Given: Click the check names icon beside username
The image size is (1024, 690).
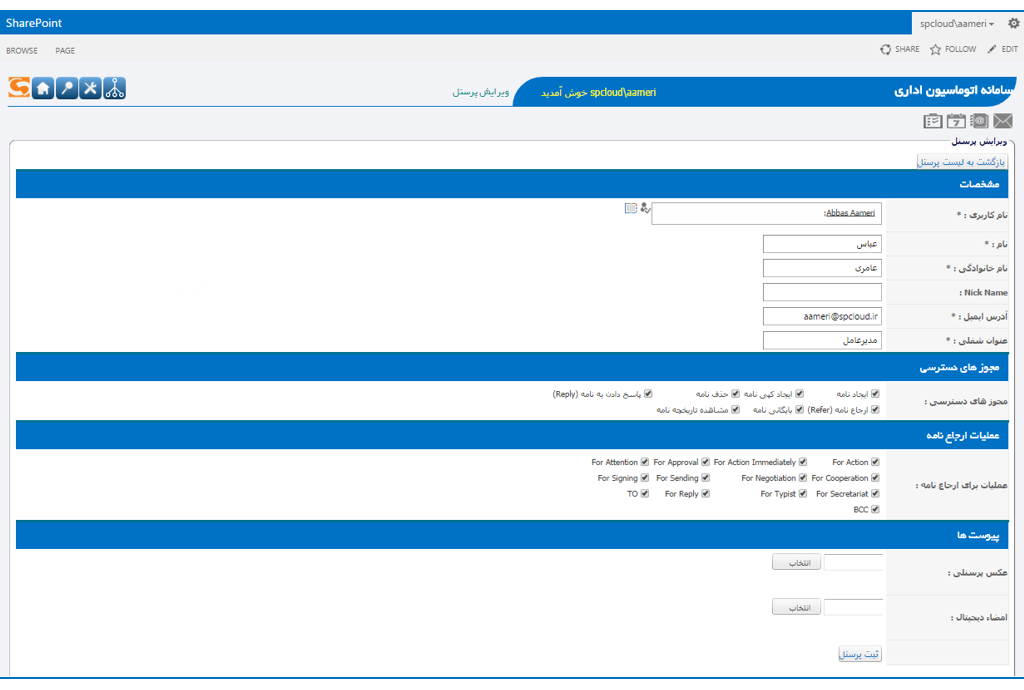Looking at the screenshot, I should (644, 208).
